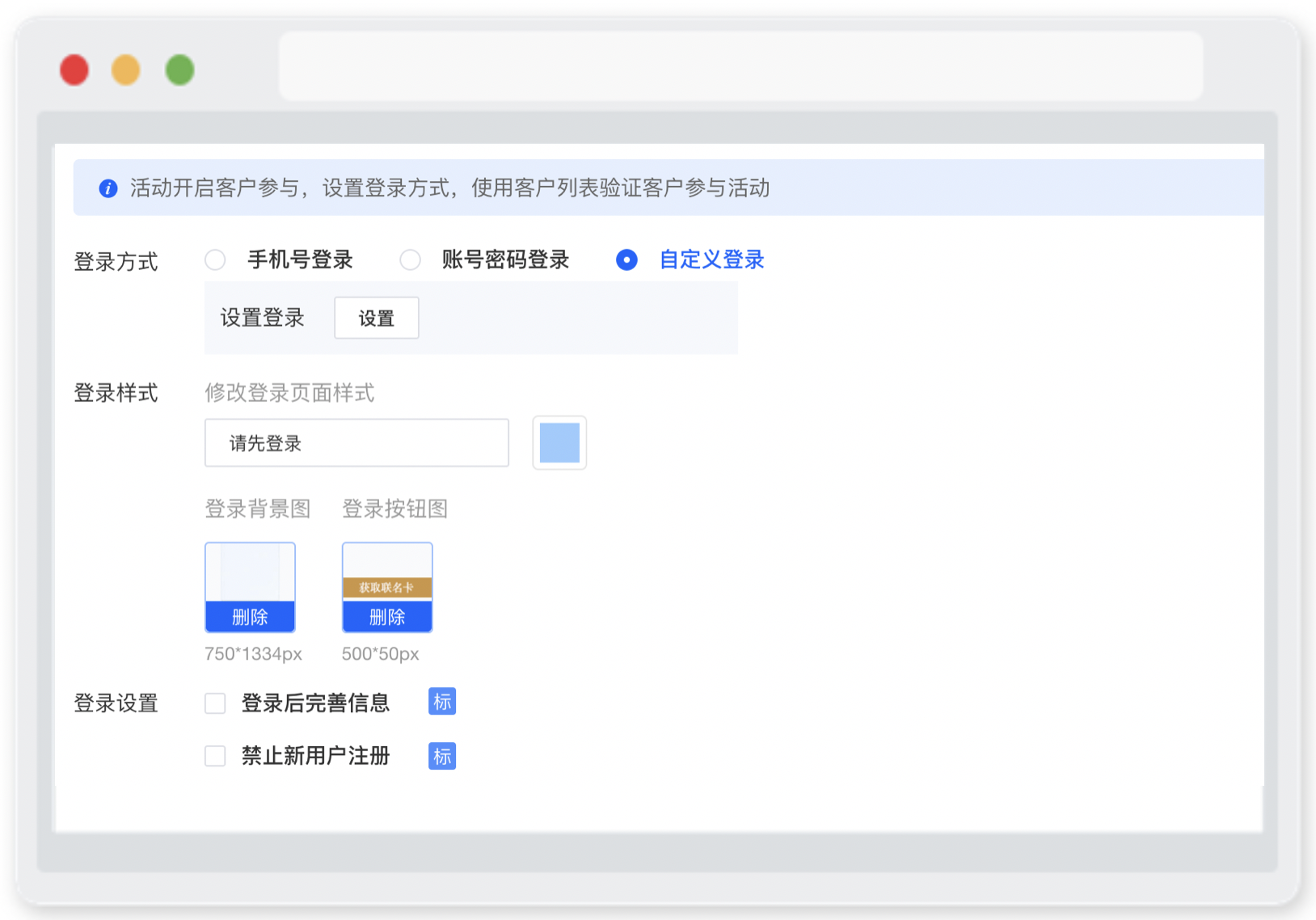Click the 登录按钮图 heading text
The width and height of the screenshot is (1316, 920).
(x=395, y=509)
